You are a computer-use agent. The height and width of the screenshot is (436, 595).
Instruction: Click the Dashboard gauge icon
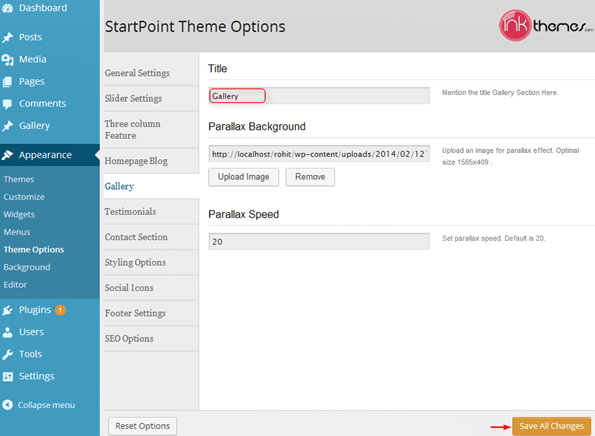(x=7, y=8)
